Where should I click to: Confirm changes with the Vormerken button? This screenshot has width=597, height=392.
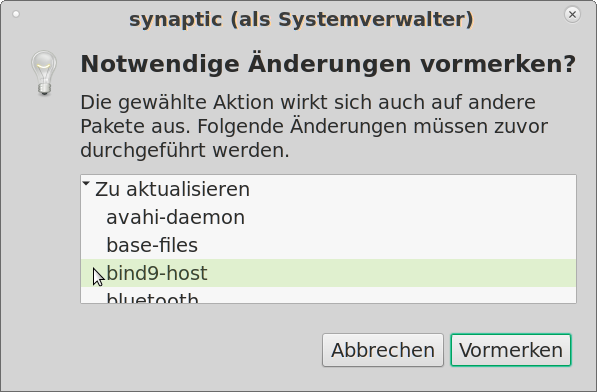pyautogui.click(x=511, y=350)
